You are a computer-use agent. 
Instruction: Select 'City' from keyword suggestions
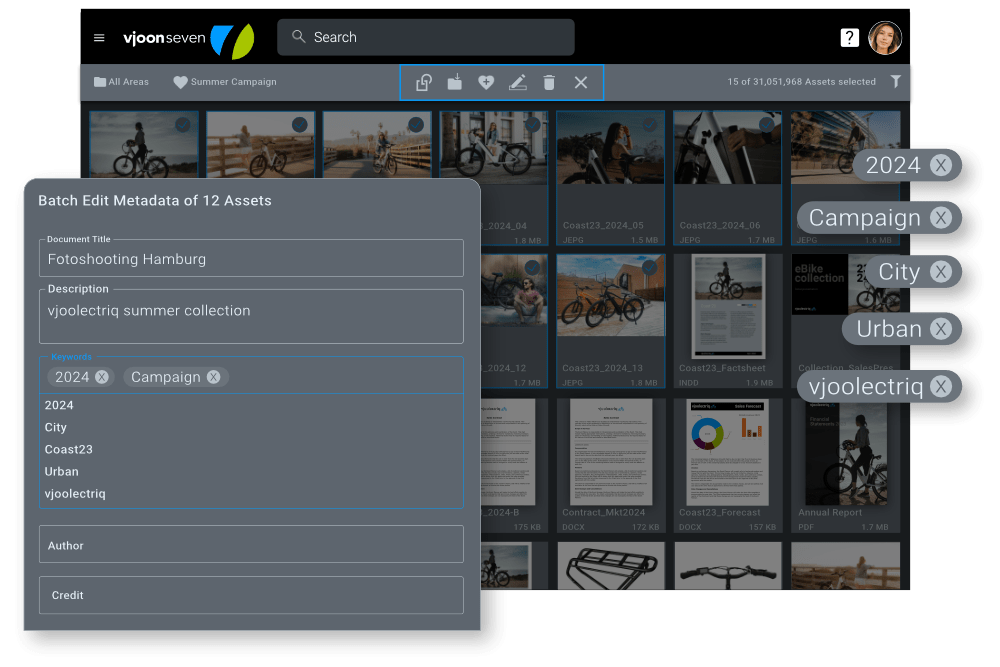click(x=56, y=427)
